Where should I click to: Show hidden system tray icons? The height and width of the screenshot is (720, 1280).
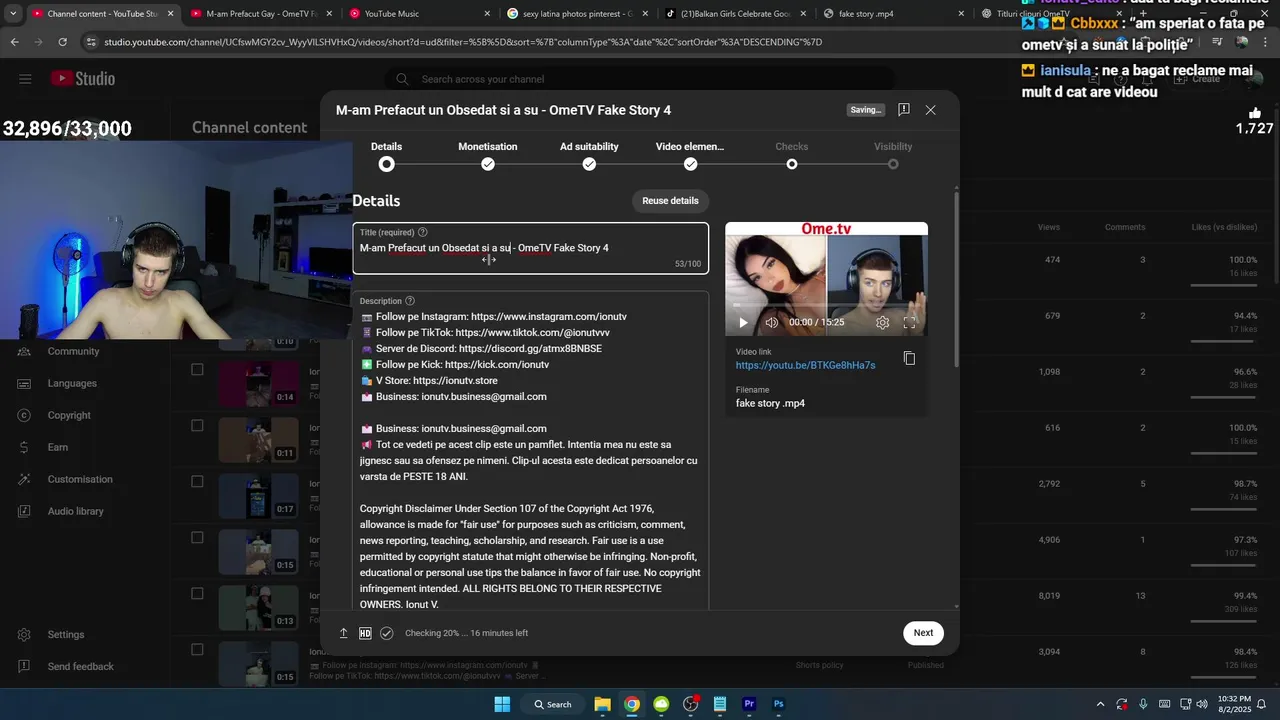1101,704
